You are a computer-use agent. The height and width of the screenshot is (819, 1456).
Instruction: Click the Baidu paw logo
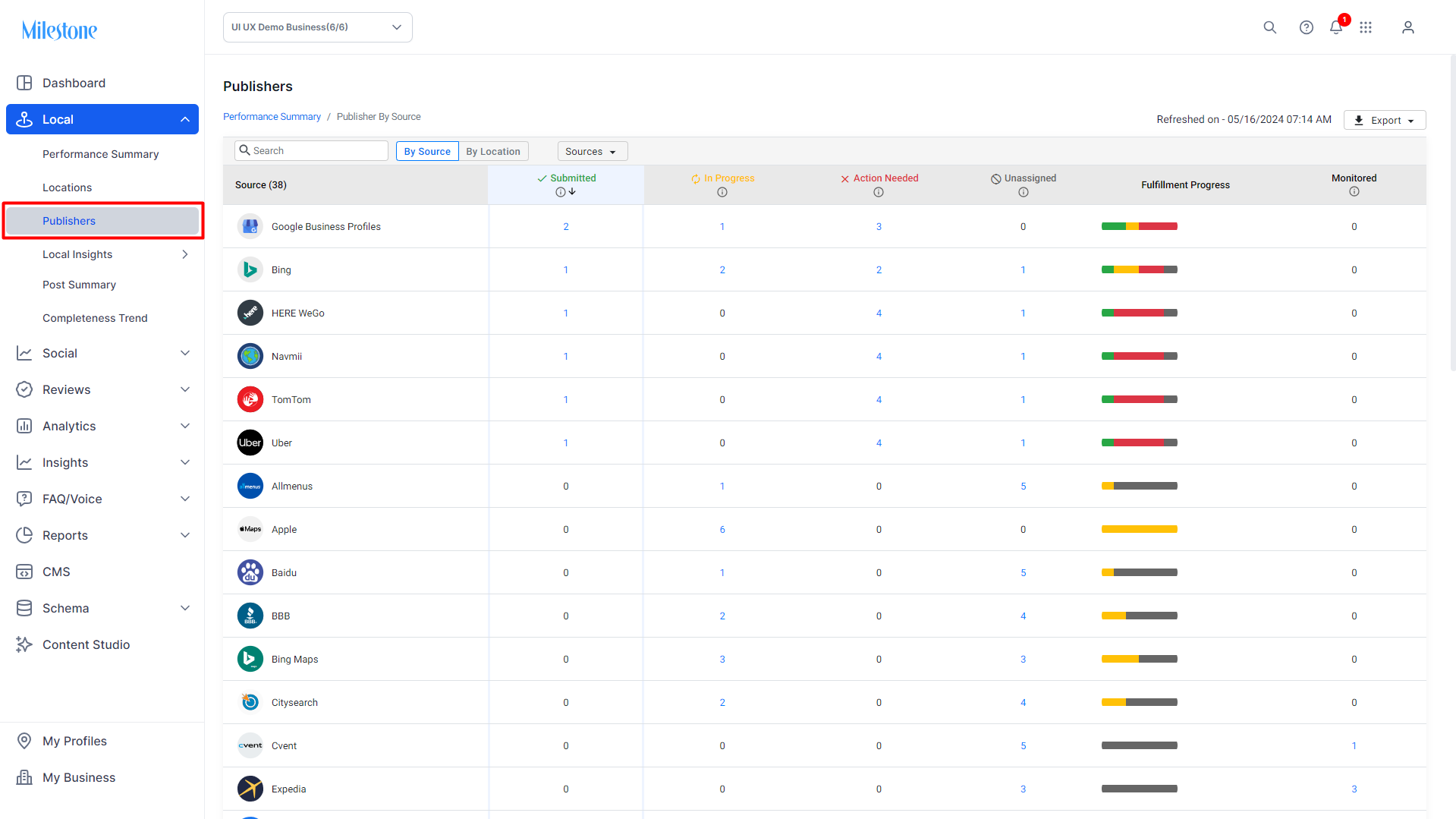[250, 572]
